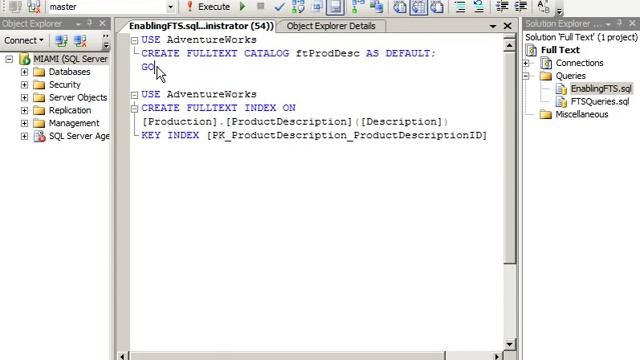Toggle Include Actual Execution Plan icon
The width and height of the screenshot is (640, 360).
(358, 7)
